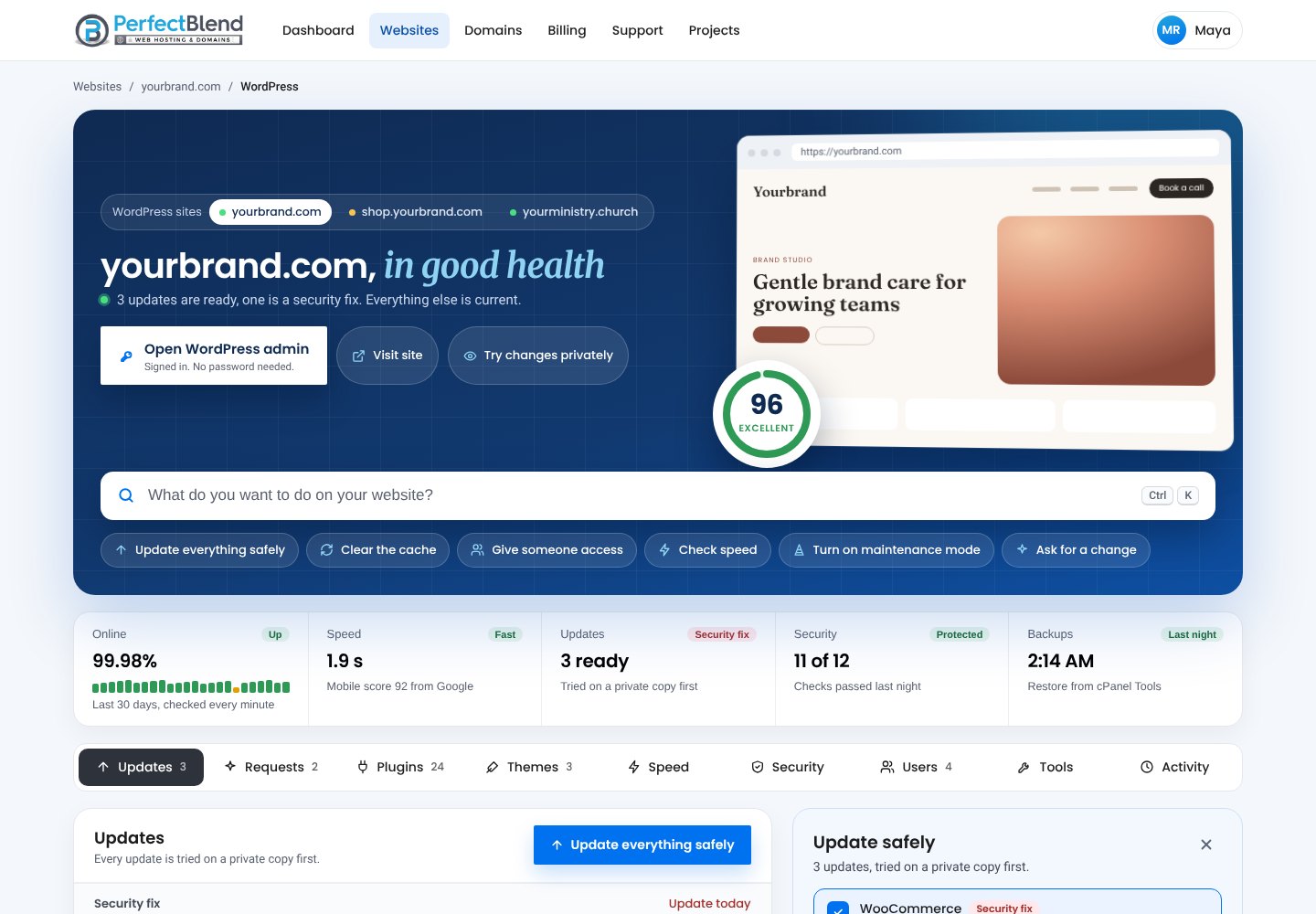
Task: Click the external link icon on Visit site
Action: pyautogui.click(x=358, y=356)
